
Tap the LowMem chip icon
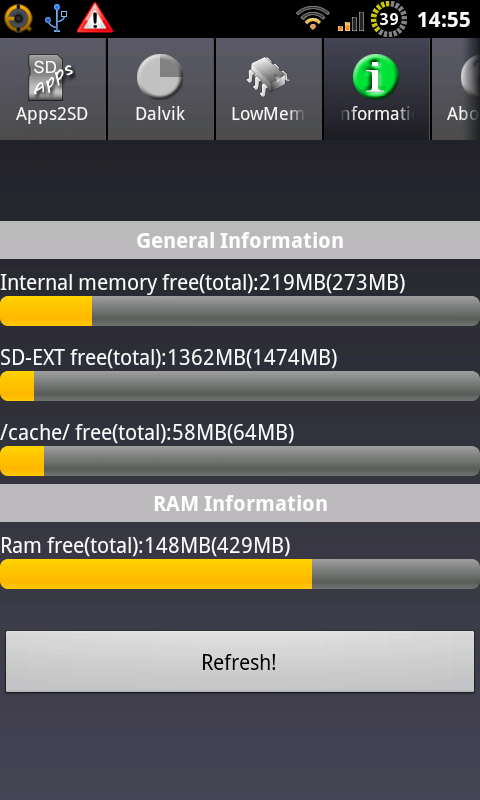[x=268, y=78]
